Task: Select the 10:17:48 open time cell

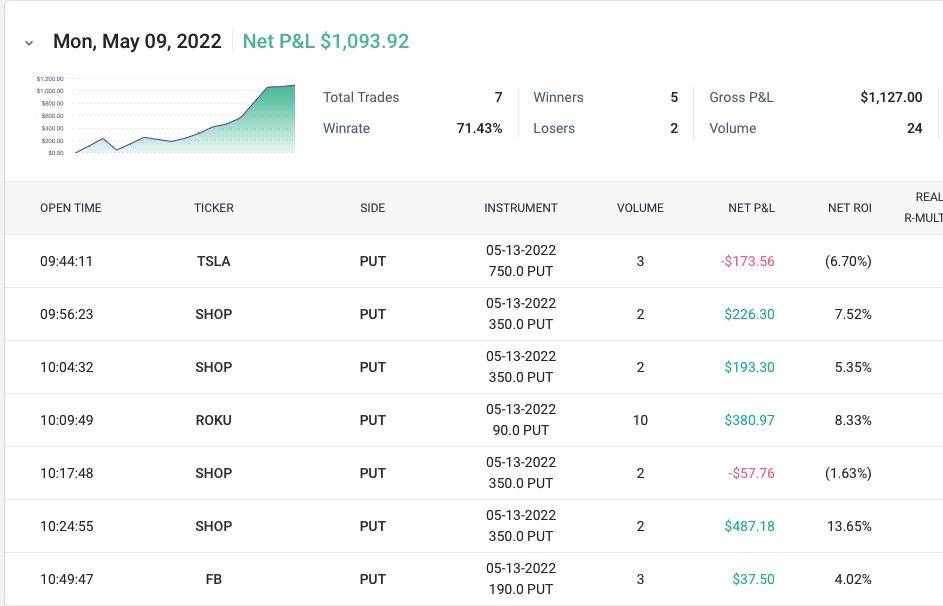Action: 66,473
